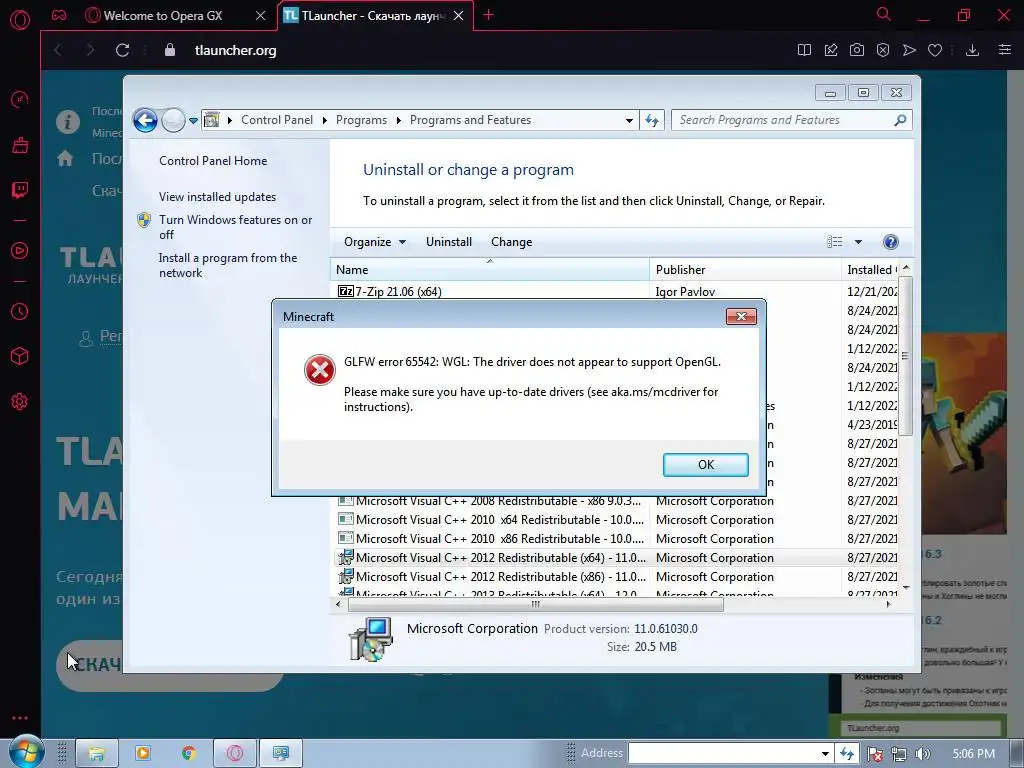Open sidebar three-dots setup menu

[x=20, y=718]
